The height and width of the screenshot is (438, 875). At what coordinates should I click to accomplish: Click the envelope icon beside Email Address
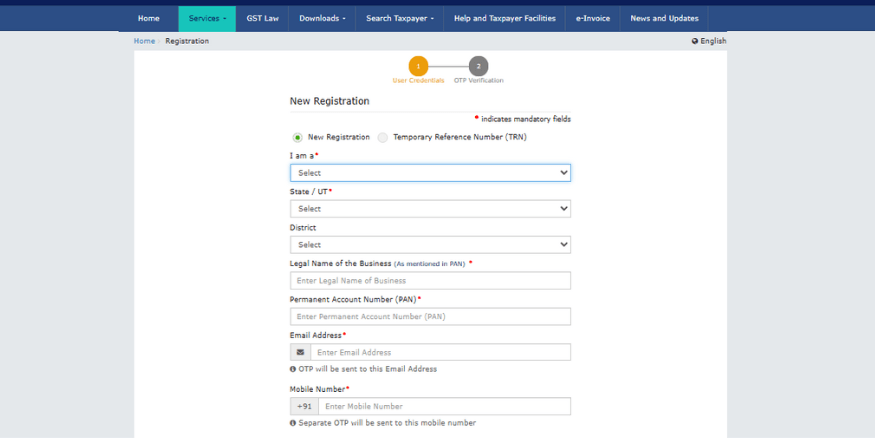click(300, 352)
